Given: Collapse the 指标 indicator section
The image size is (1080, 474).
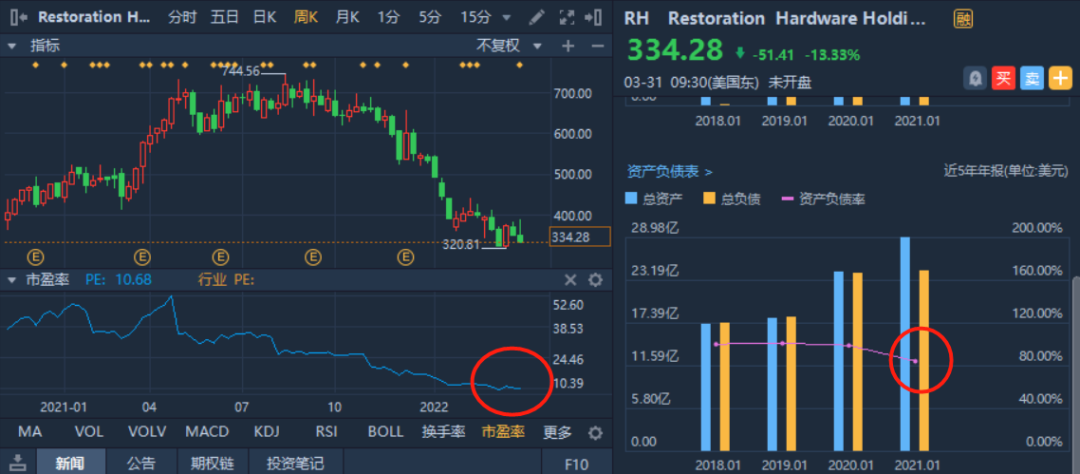Looking at the screenshot, I should coord(12,46).
